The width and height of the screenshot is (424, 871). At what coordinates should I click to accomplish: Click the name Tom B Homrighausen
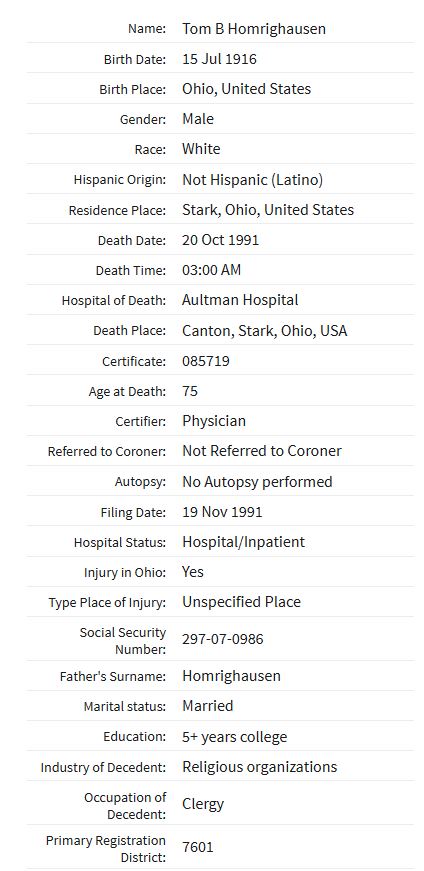click(254, 29)
